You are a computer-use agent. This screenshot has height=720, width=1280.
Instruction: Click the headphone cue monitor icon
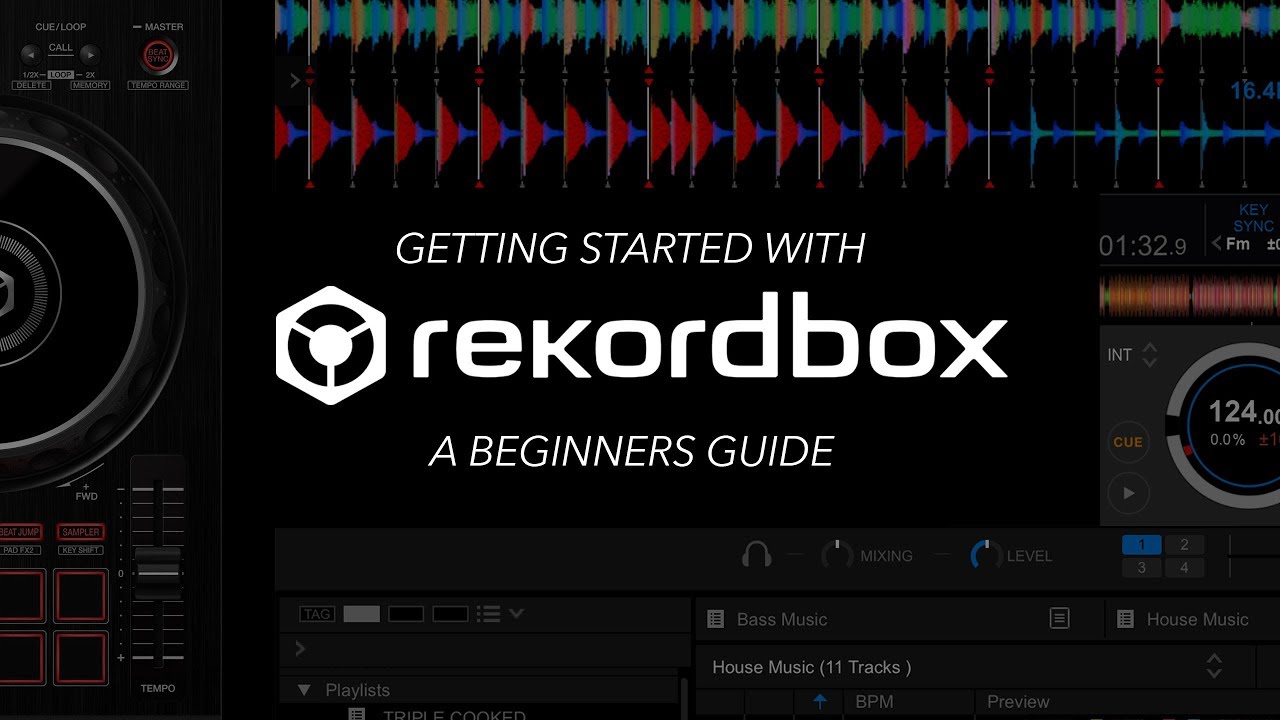[x=756, y=554]
